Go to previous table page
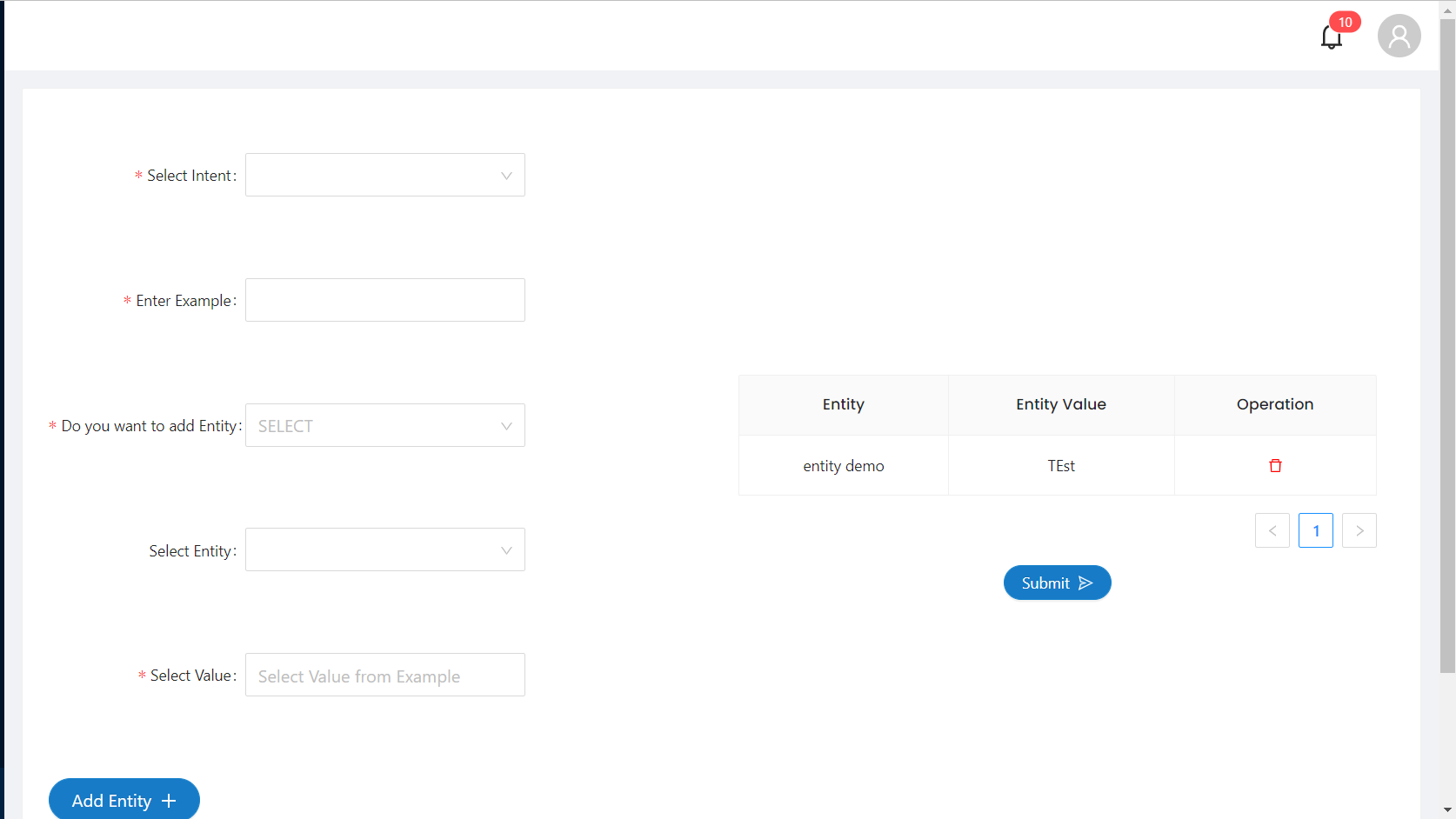This screenshot has height=819, width=1456. click(x=1272, y=530)
